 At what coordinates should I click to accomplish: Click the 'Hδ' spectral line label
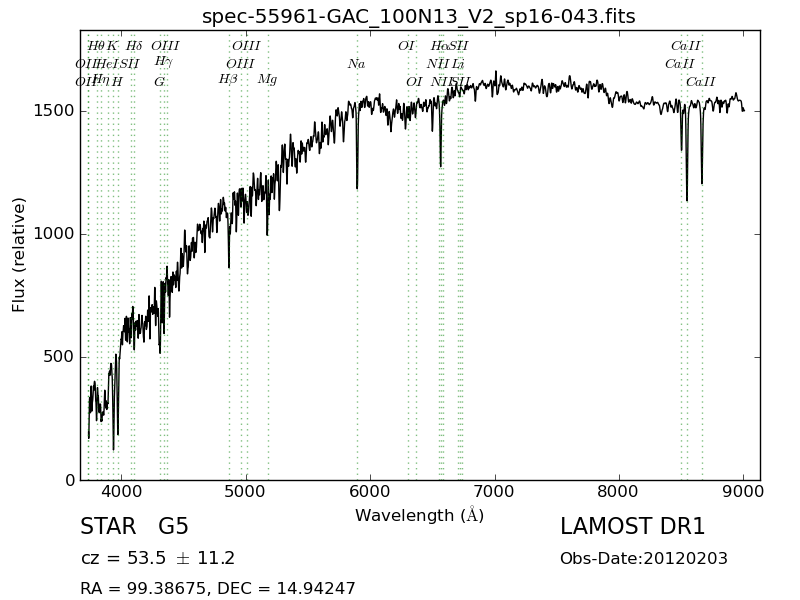click(x=134, y=46)
